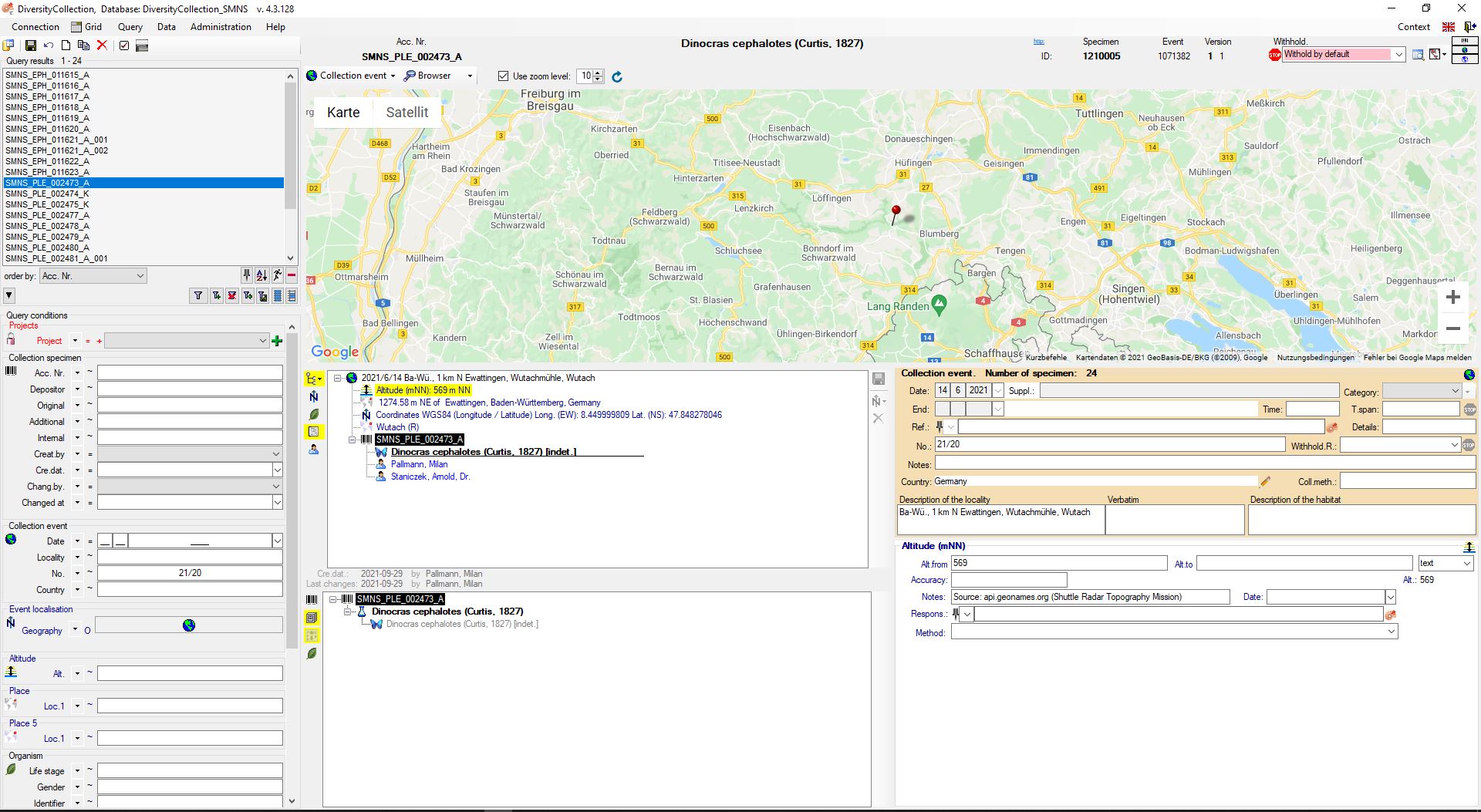Click the red map pin marker near Blumberg
Screen dimensions: 1481x812
[x=896, y=214]
